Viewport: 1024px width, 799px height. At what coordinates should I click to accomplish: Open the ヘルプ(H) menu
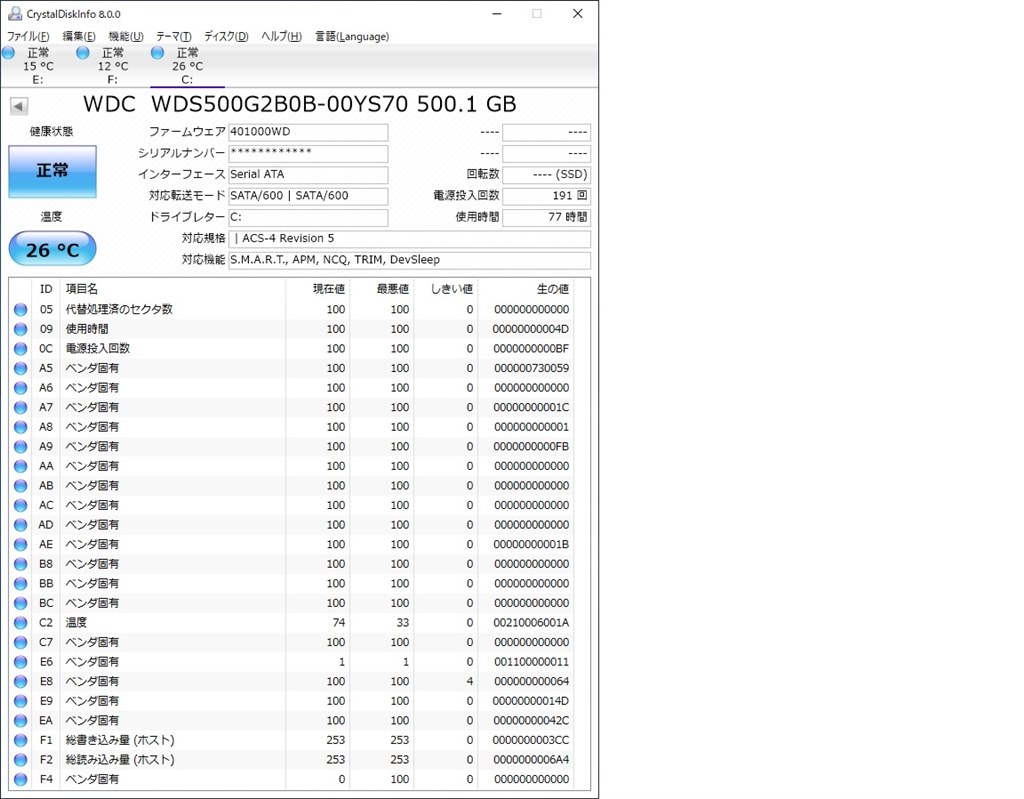281,37
